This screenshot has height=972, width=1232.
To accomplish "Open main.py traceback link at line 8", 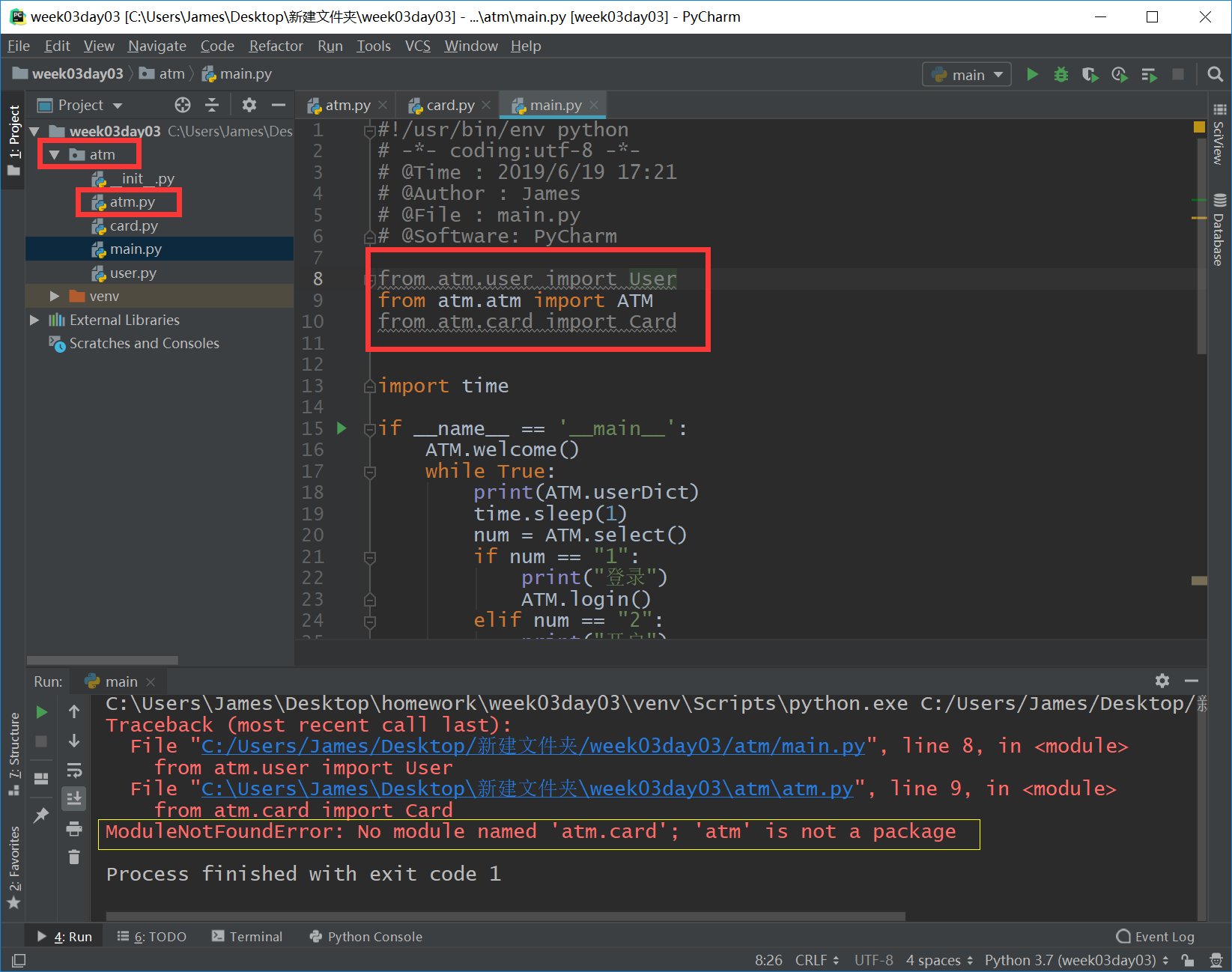I will (x=533, y=746).
